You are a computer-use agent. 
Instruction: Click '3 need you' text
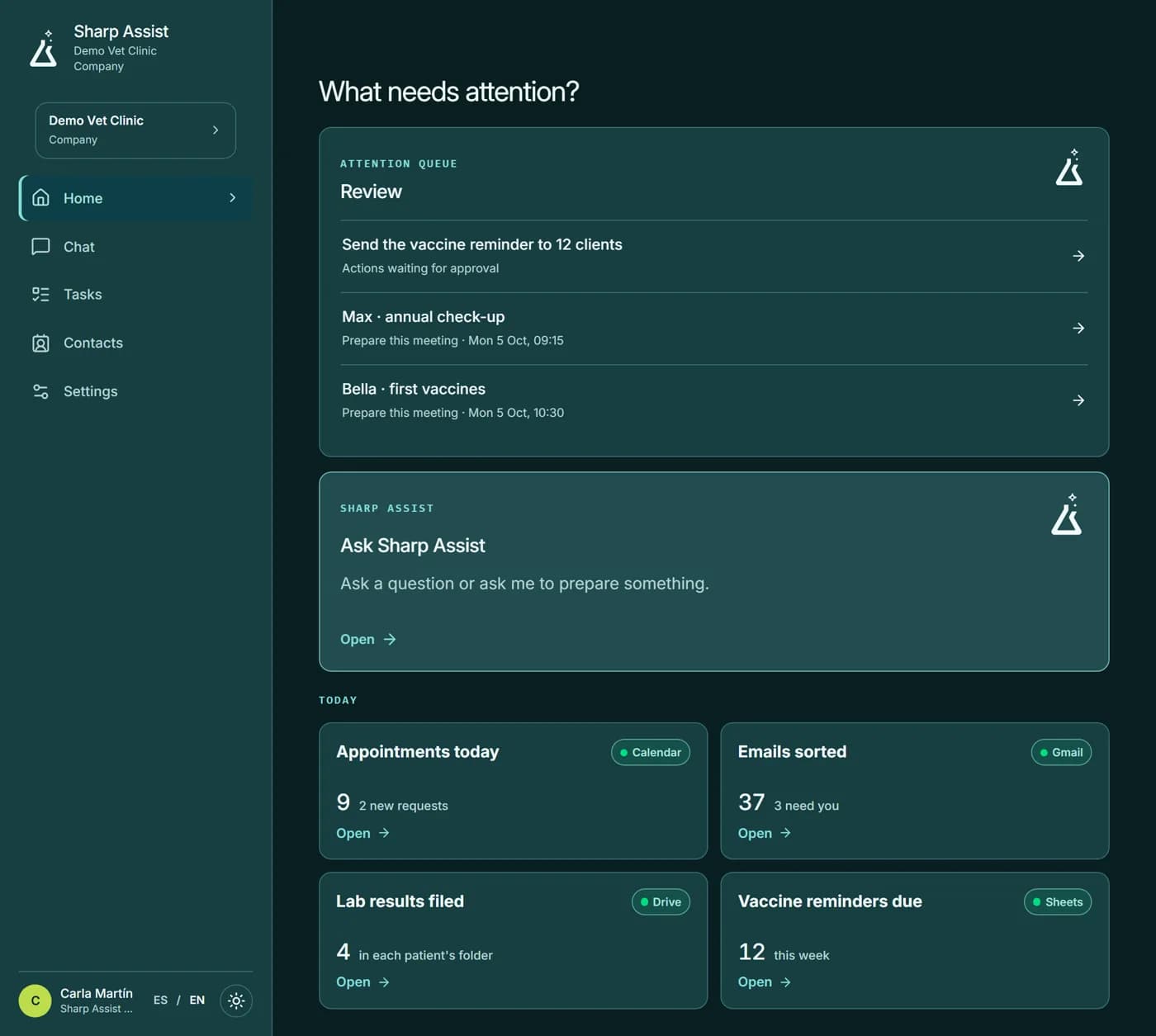coord(806,806)
